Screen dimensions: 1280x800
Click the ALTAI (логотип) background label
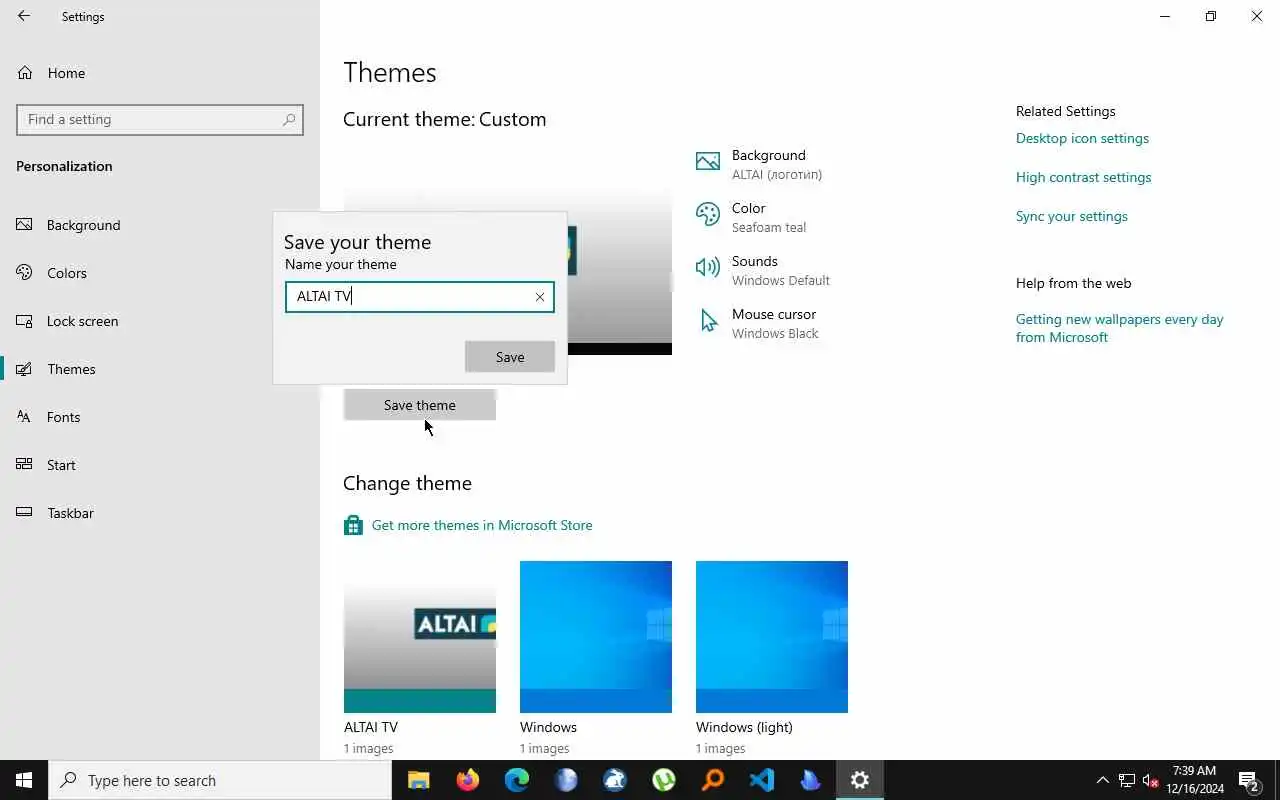tap(777, 174)
